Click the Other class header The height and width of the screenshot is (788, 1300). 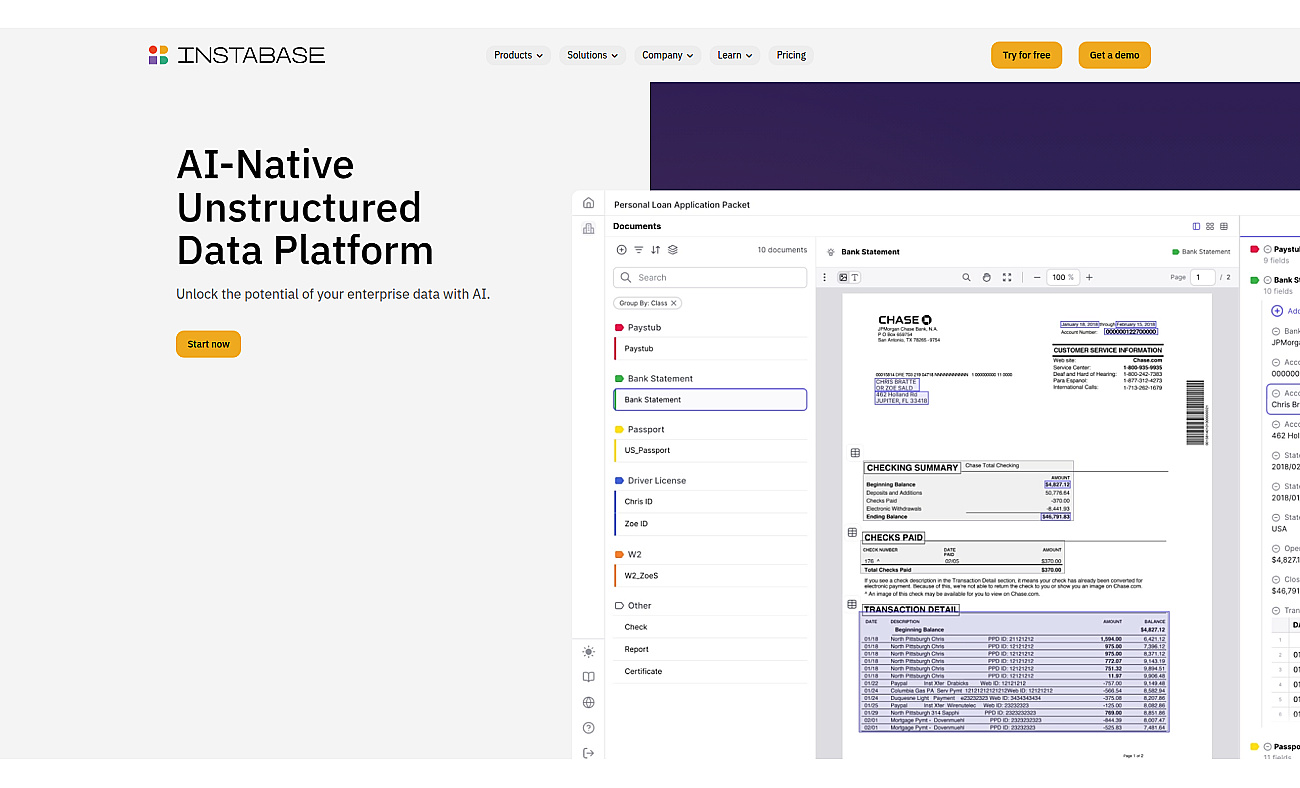[x=633, y=605]
